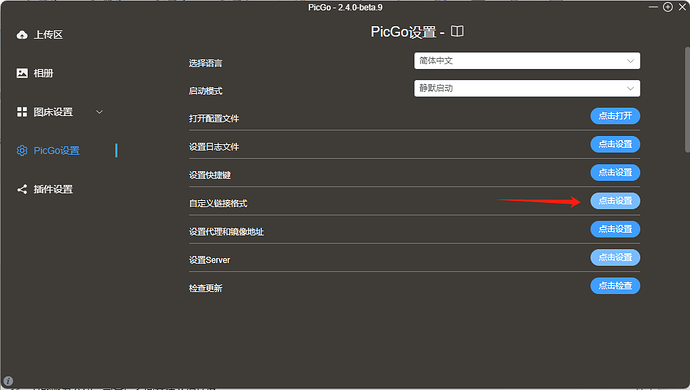Expand the 图床设置 submenu chevron
690x390 pixels.
click(99, 112)
